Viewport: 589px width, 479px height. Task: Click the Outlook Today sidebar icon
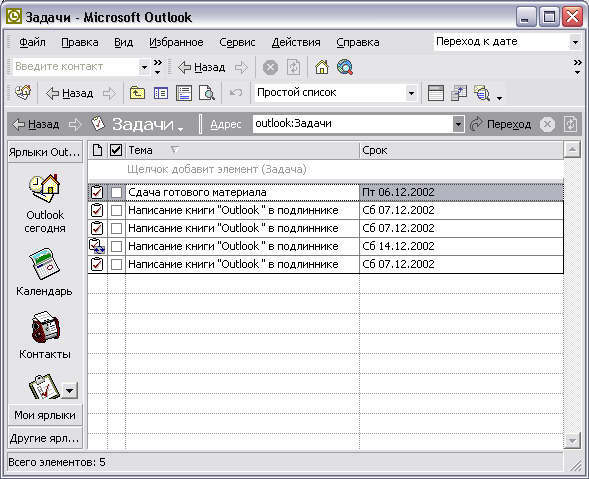[x=44, y=189]
